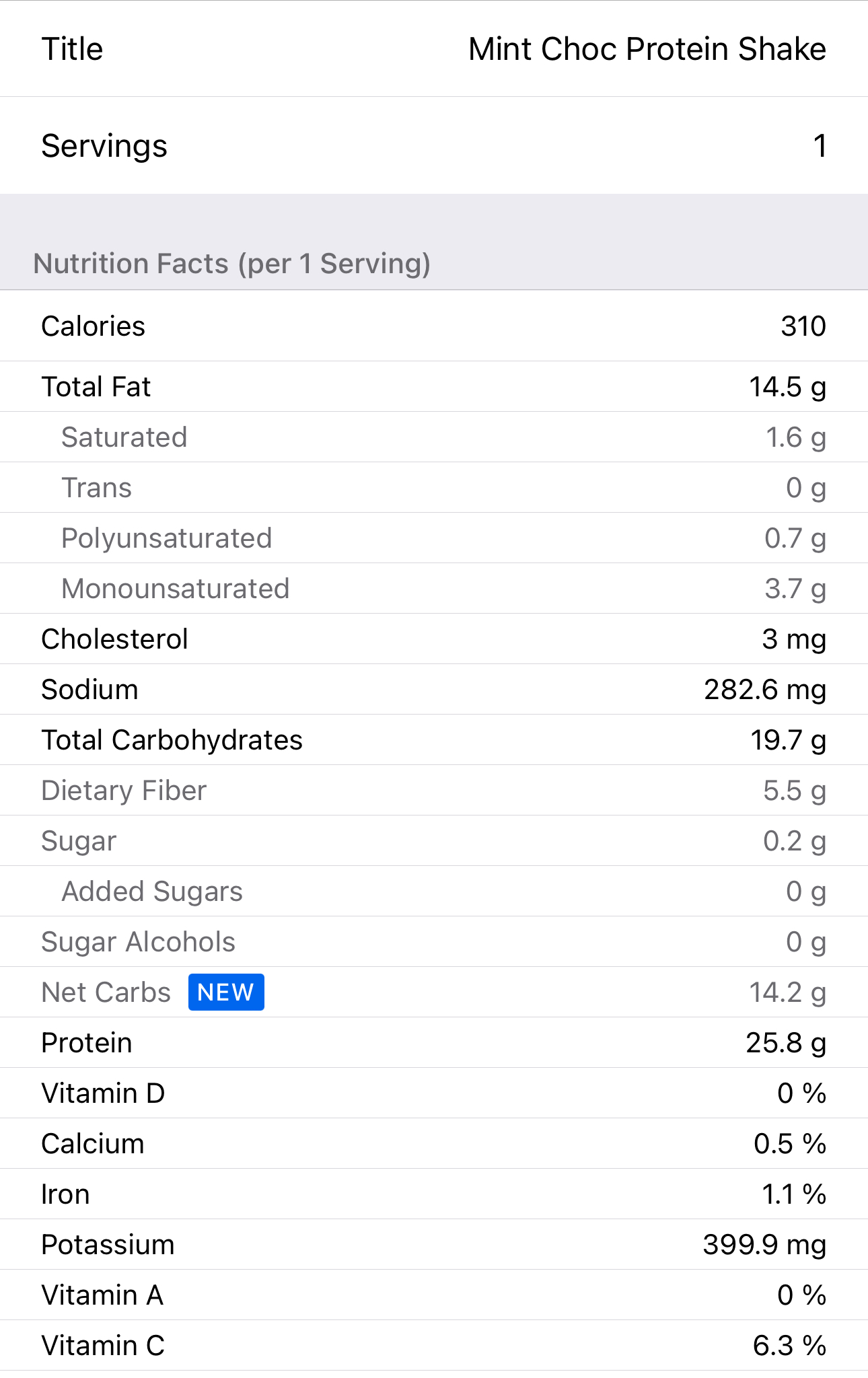
Task: Open the Net Carbs row label
Action: 106,992
